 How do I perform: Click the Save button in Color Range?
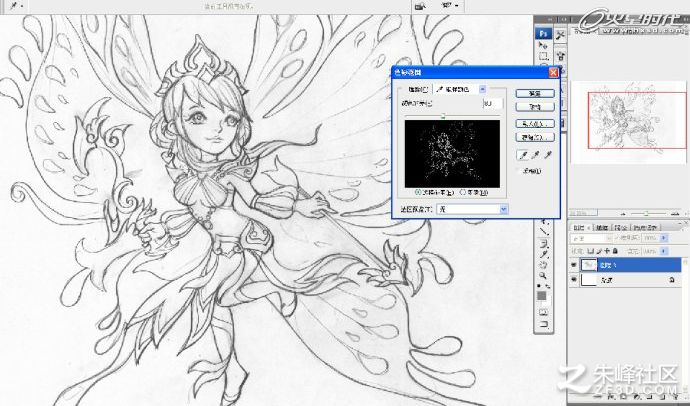click(535, 138)
